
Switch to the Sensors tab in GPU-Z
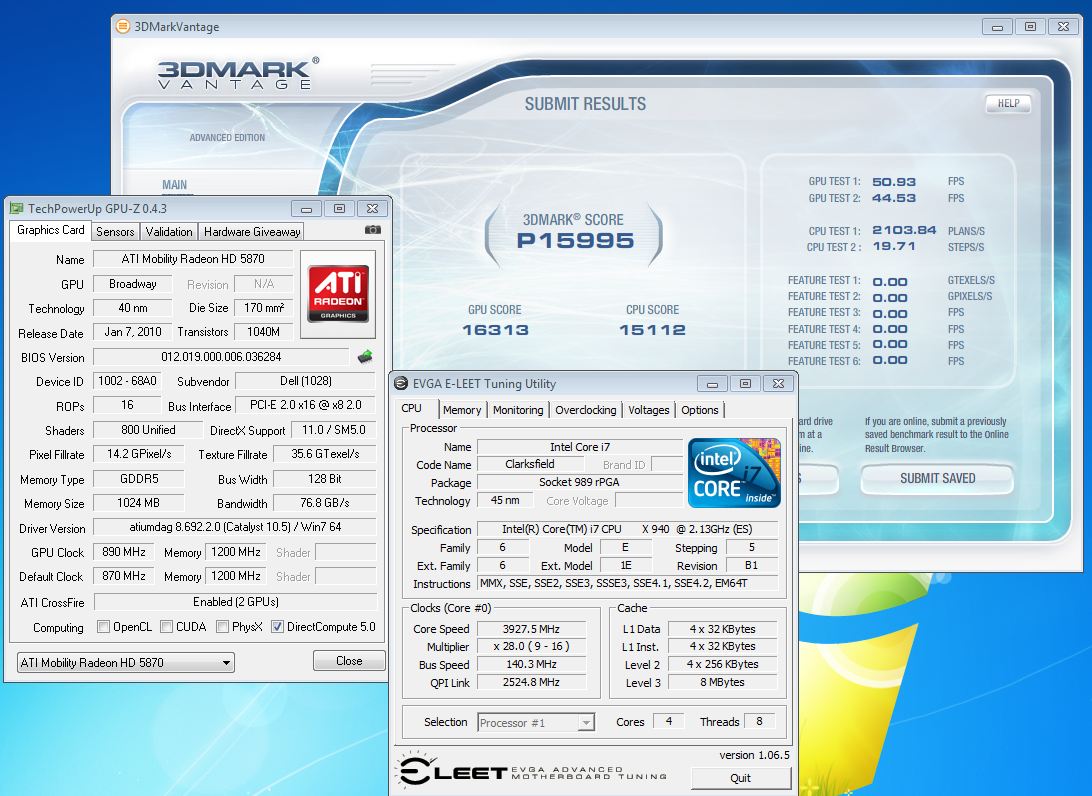[x=115, y=232]
